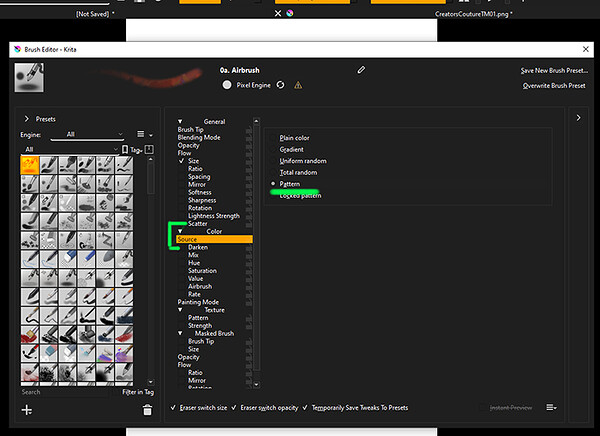Click the reload brush preset icon
The image size is (600, 436).
(x=280, y=85)
